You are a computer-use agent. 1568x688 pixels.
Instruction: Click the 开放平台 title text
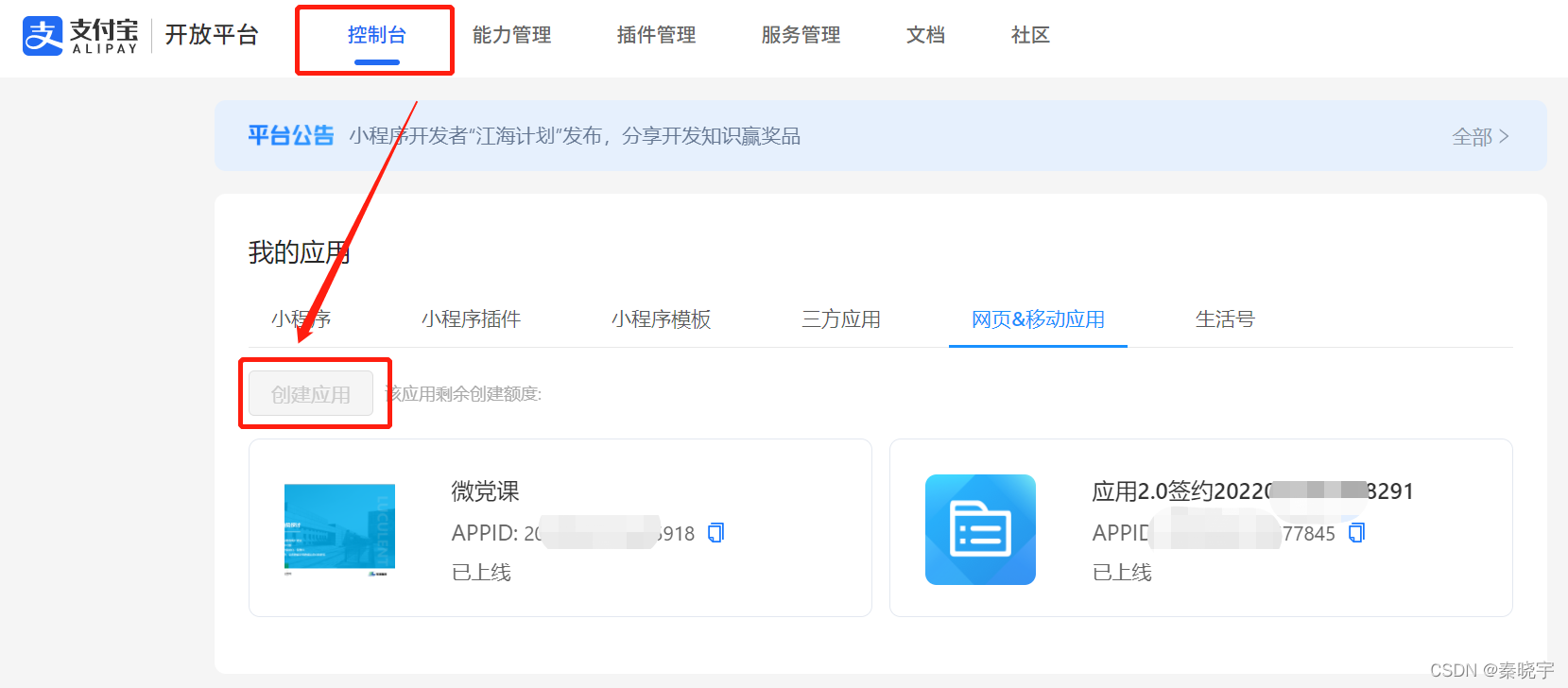point(212,35)
